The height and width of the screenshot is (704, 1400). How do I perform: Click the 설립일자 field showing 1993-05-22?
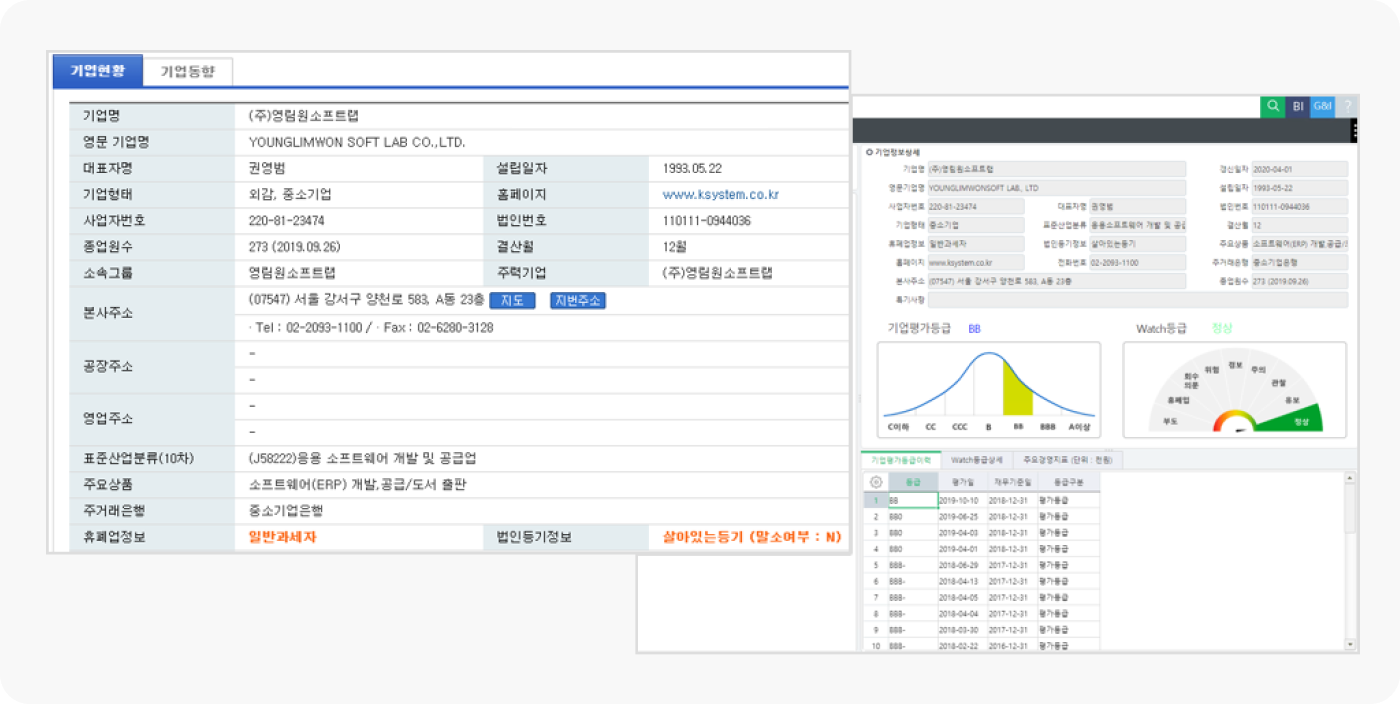(x=1299, y=188)
